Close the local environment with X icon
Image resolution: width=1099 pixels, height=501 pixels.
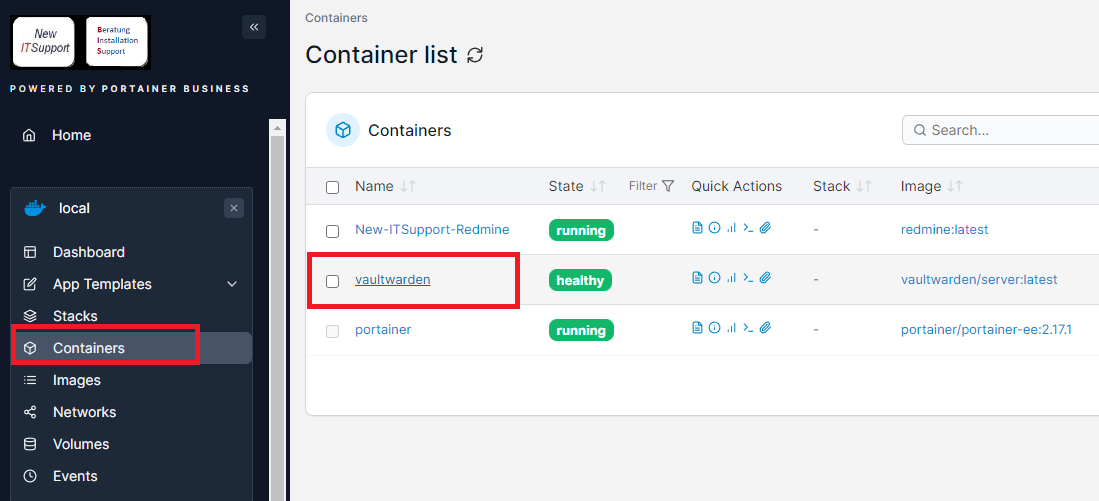(x=234, y=208)
